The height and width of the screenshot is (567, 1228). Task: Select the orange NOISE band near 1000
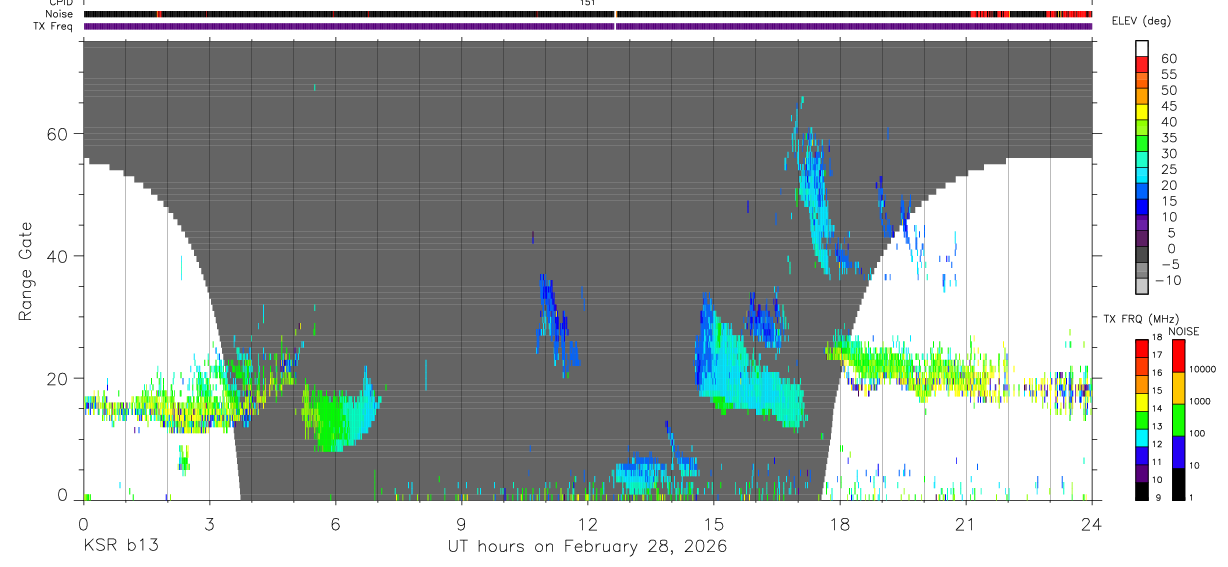pyautogui.click(x=1180, y=388)
